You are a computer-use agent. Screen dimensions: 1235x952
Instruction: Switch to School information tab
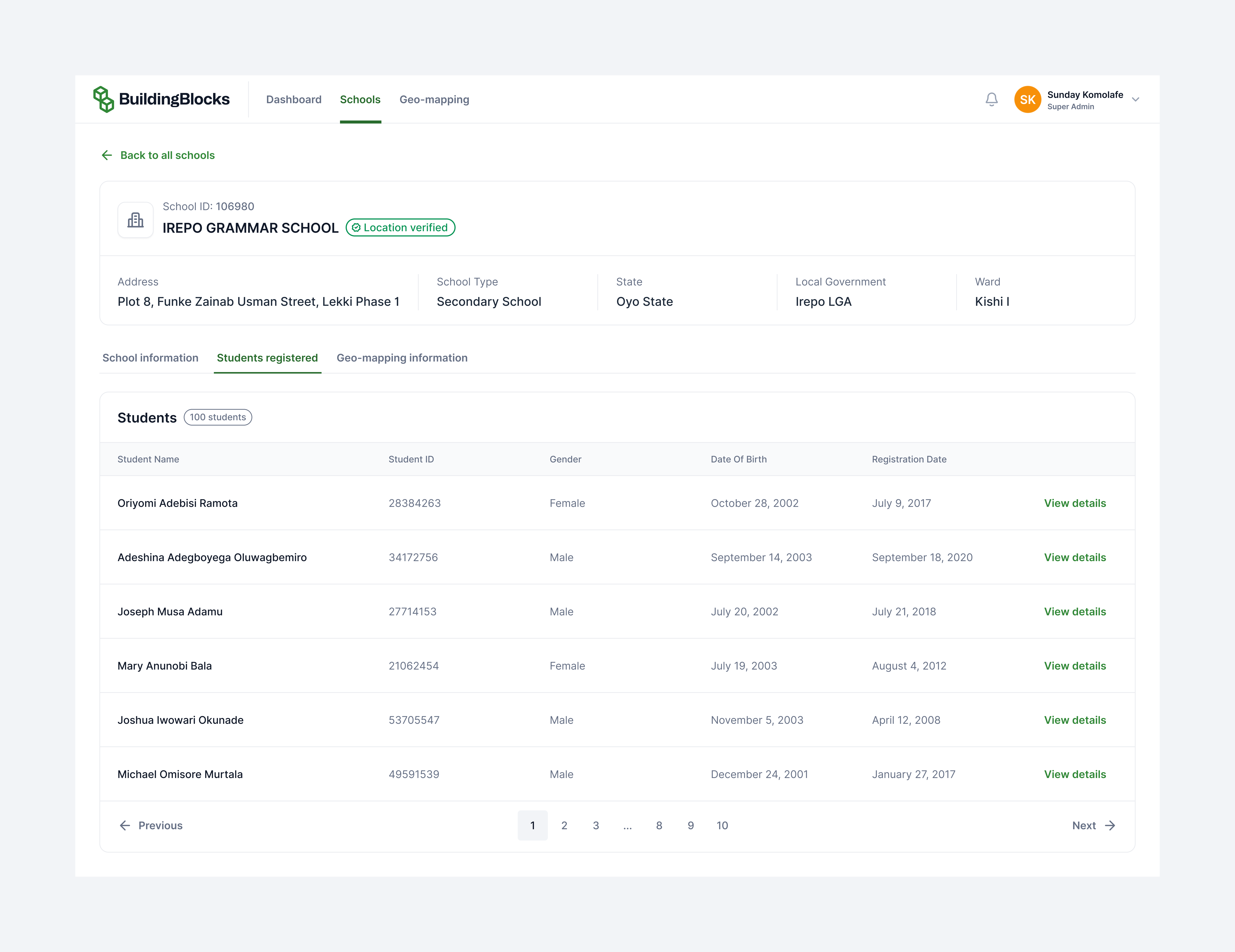coord(150,358)
